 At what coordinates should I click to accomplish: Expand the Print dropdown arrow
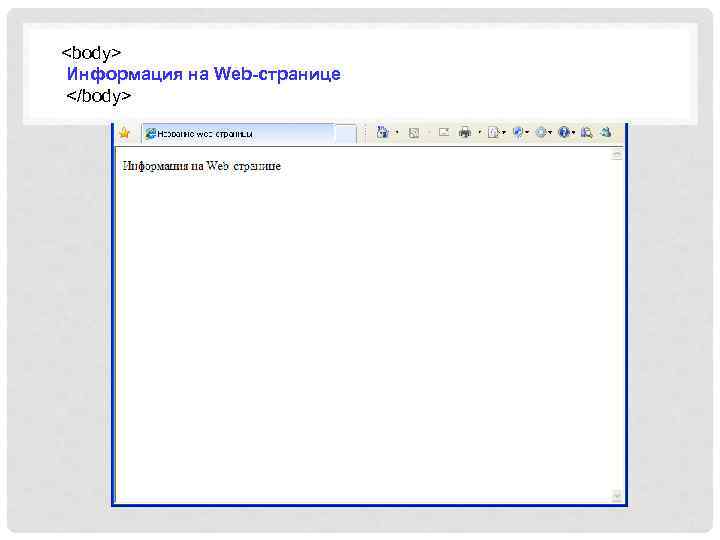[x=480, y=132]
